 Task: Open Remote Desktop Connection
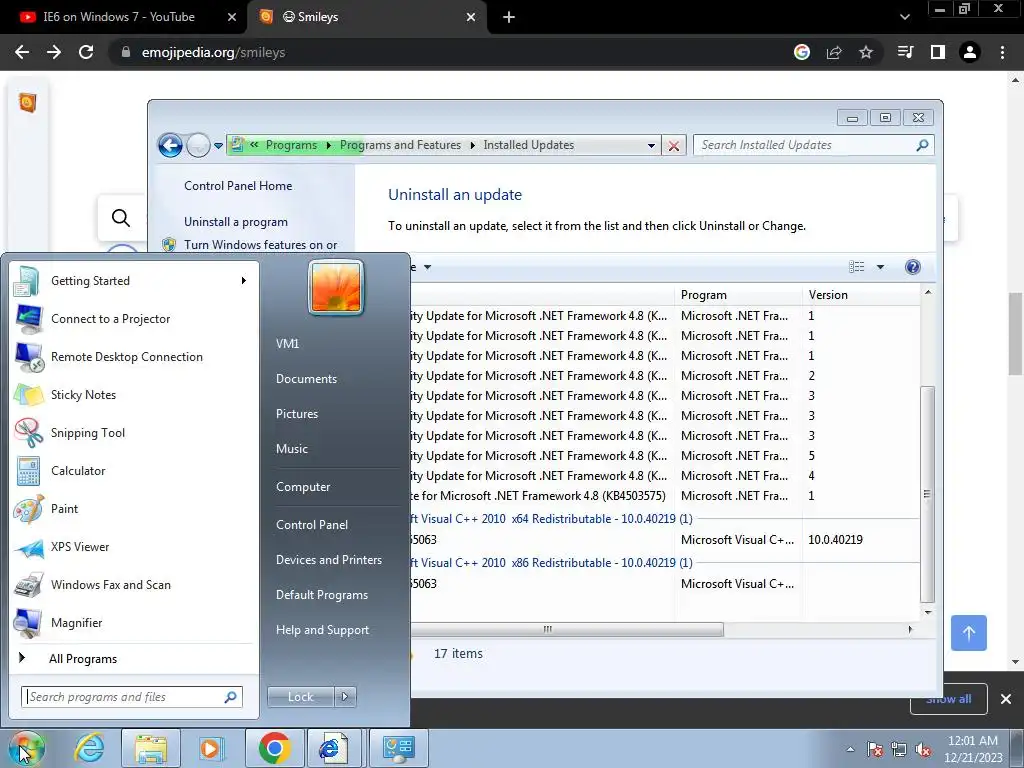tap(133, 357)
